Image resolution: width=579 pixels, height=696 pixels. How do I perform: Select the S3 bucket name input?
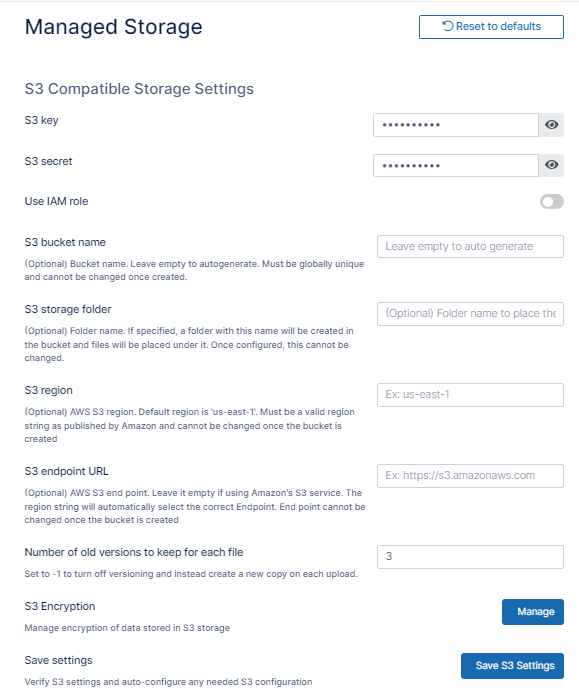[x=470, y=246]
